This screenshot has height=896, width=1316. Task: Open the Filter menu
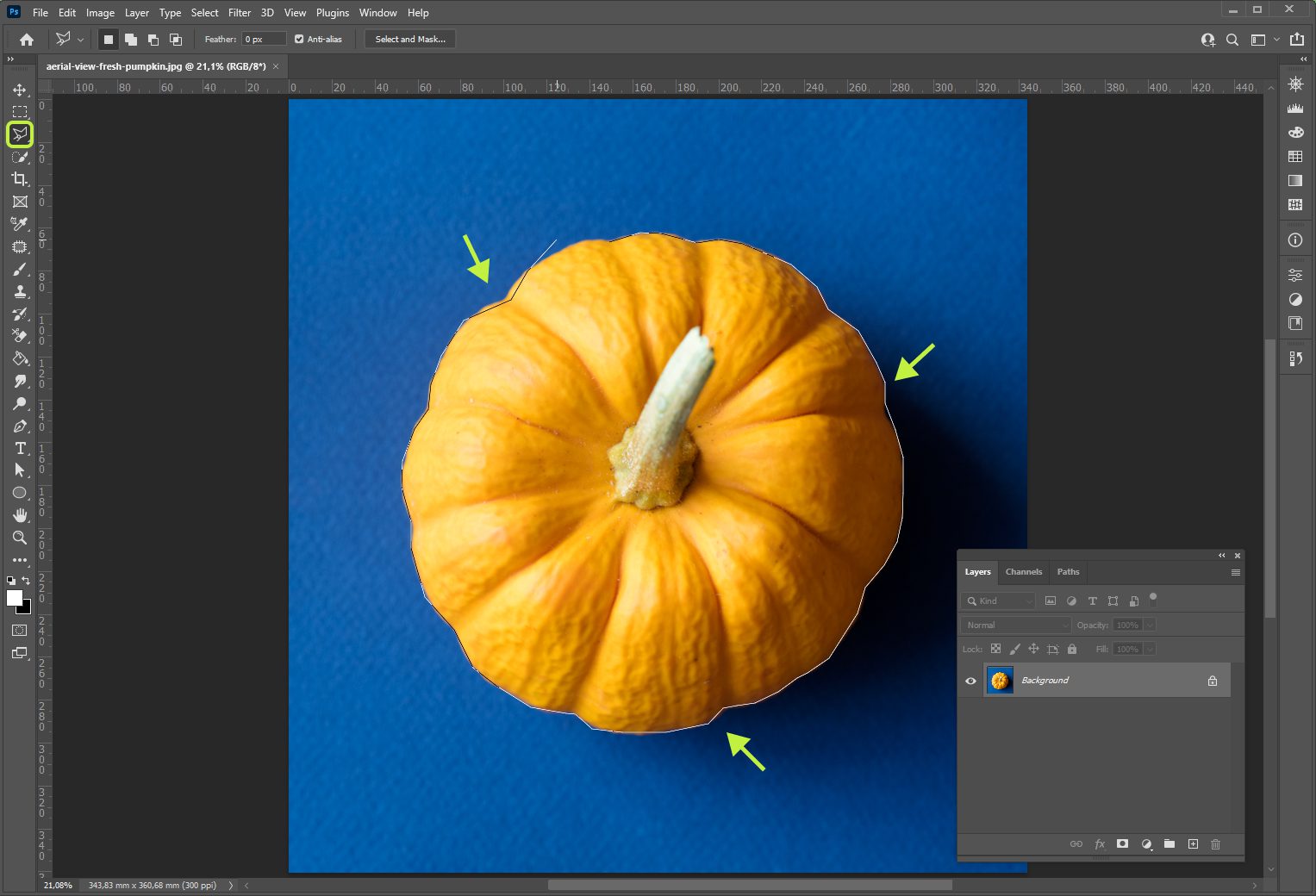pos(240,13)
